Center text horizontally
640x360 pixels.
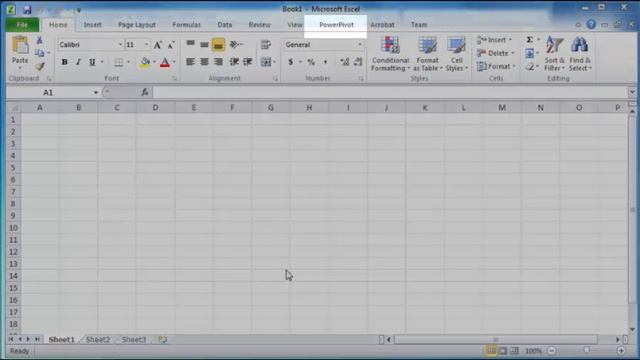(204, 62)
